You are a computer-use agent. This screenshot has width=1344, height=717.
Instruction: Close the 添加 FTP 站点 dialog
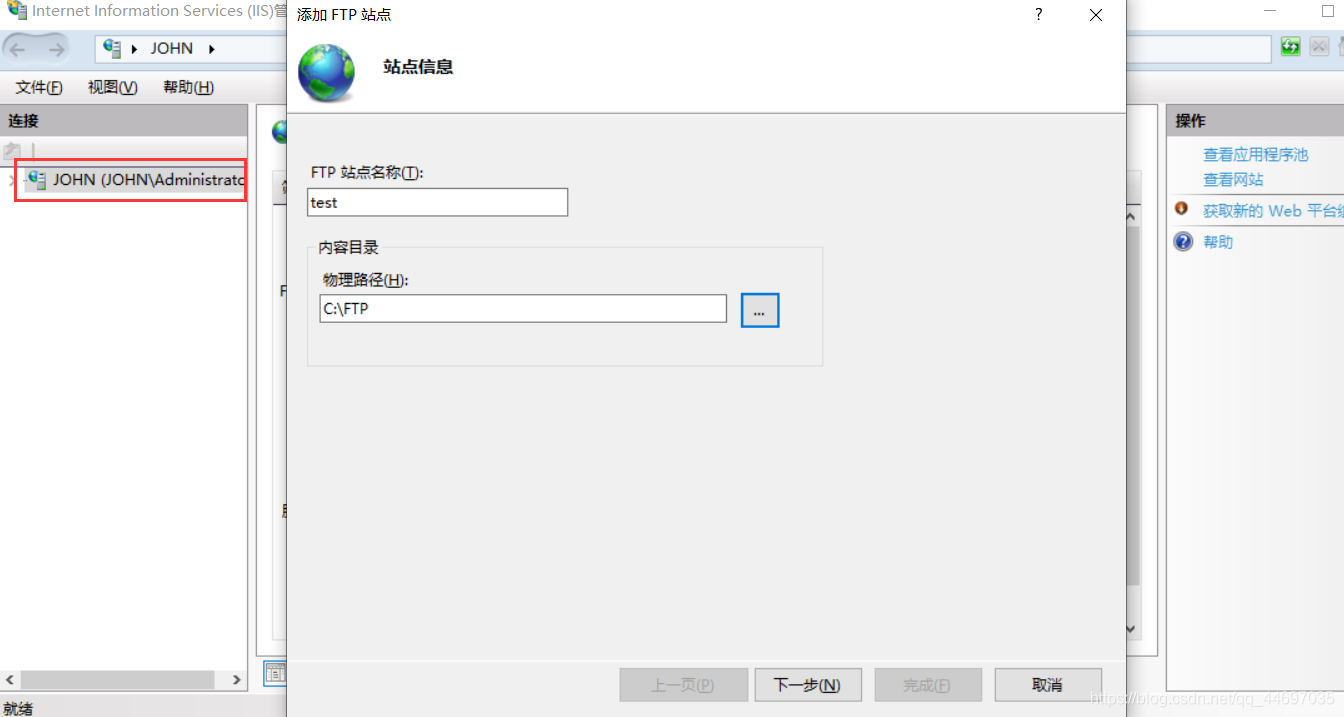tap(1096, 15)
